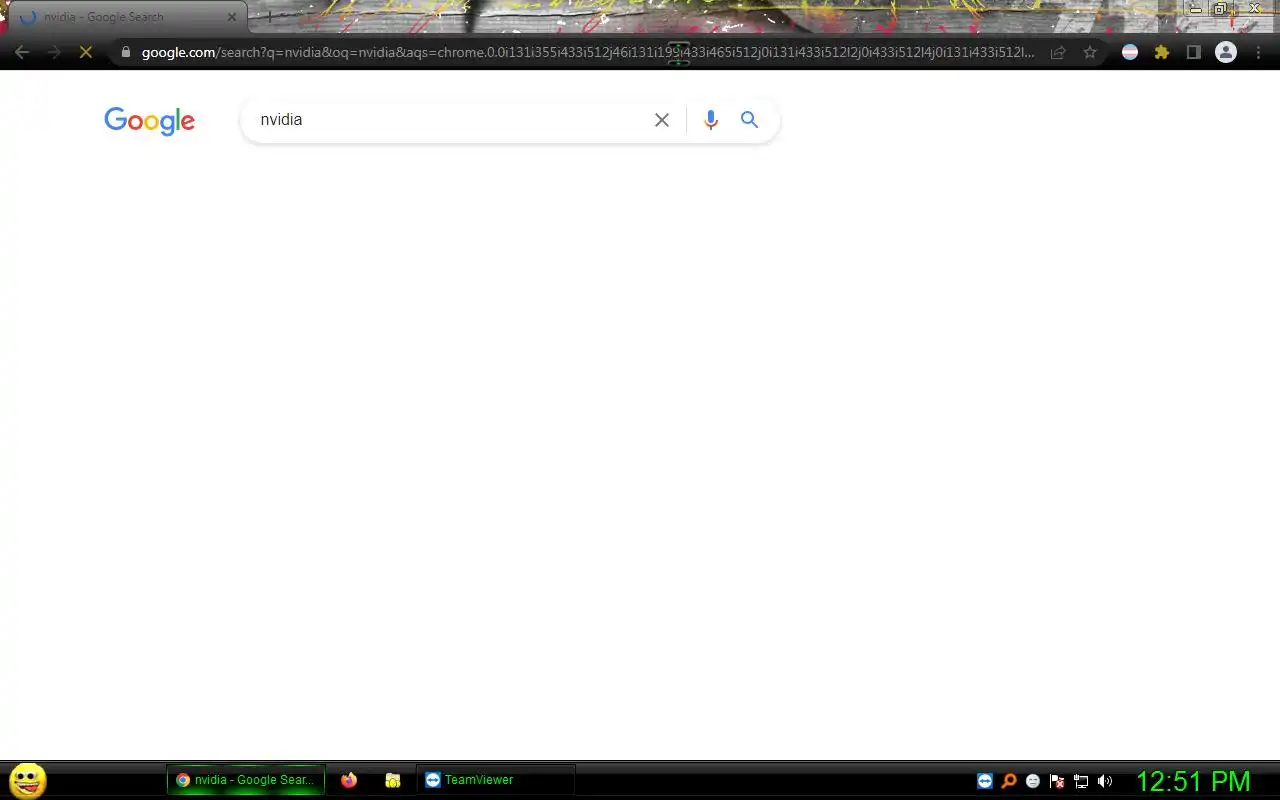
Task: Toggle the browser side panel
Action: [1193, 52]
